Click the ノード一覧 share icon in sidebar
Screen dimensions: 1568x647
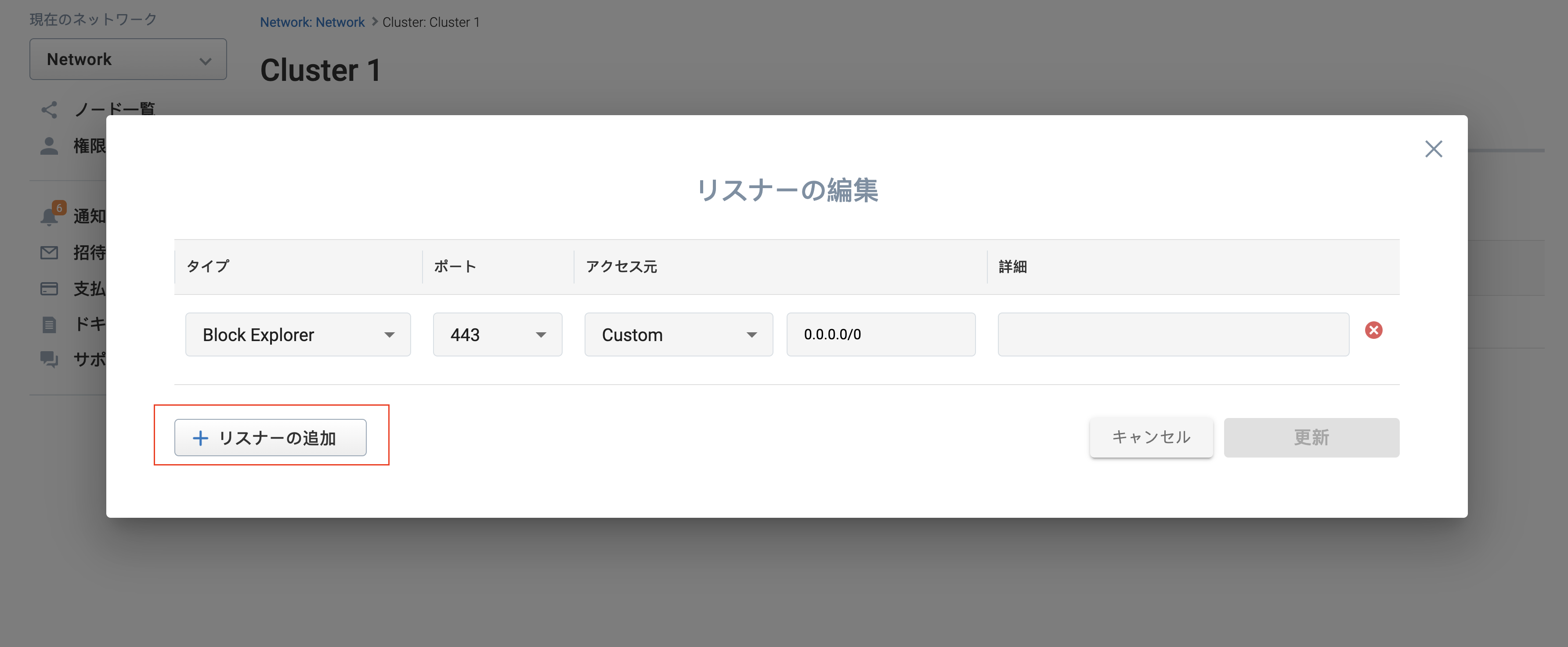coord(49,109)
